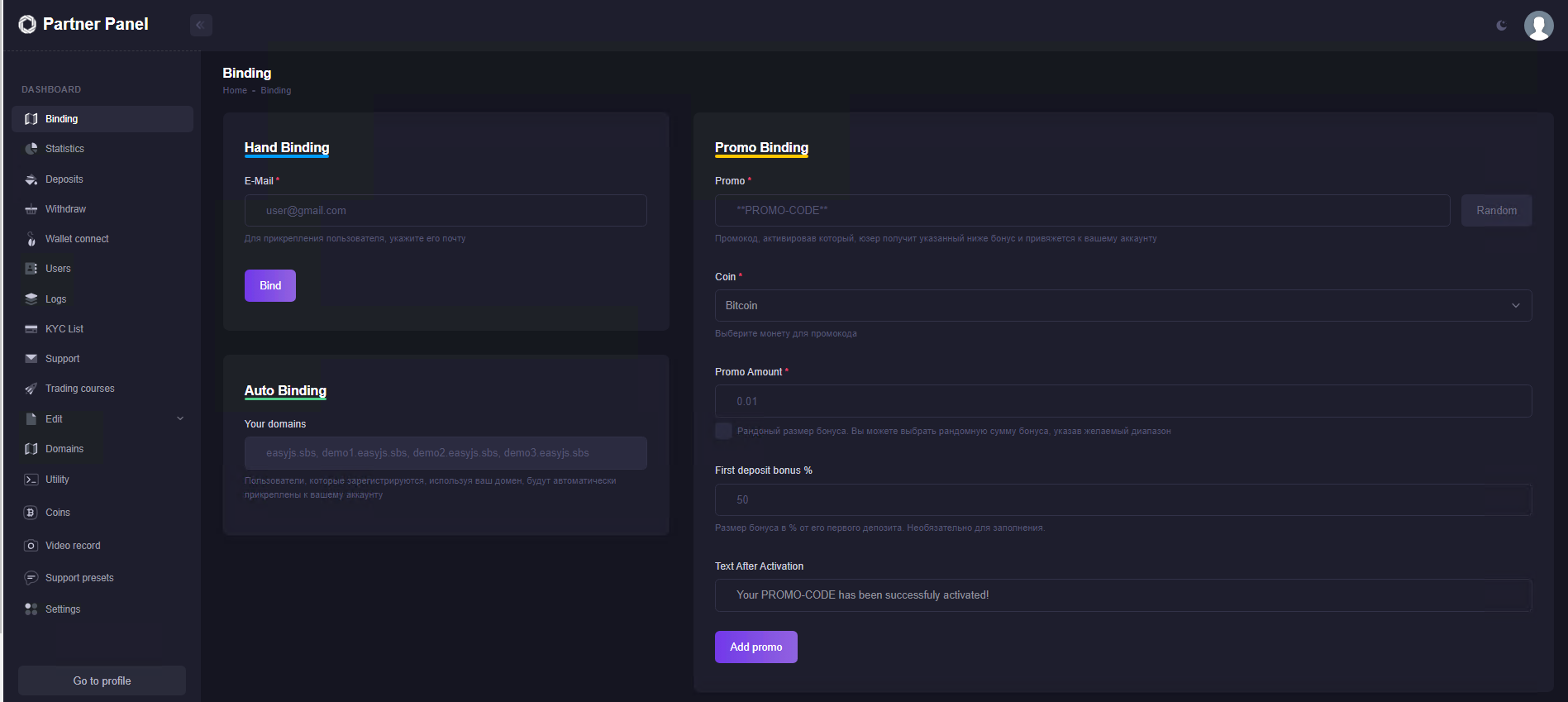Click the Wallet connect icon
Viewport: 1568px width, 702px height.
click(31, 239)
